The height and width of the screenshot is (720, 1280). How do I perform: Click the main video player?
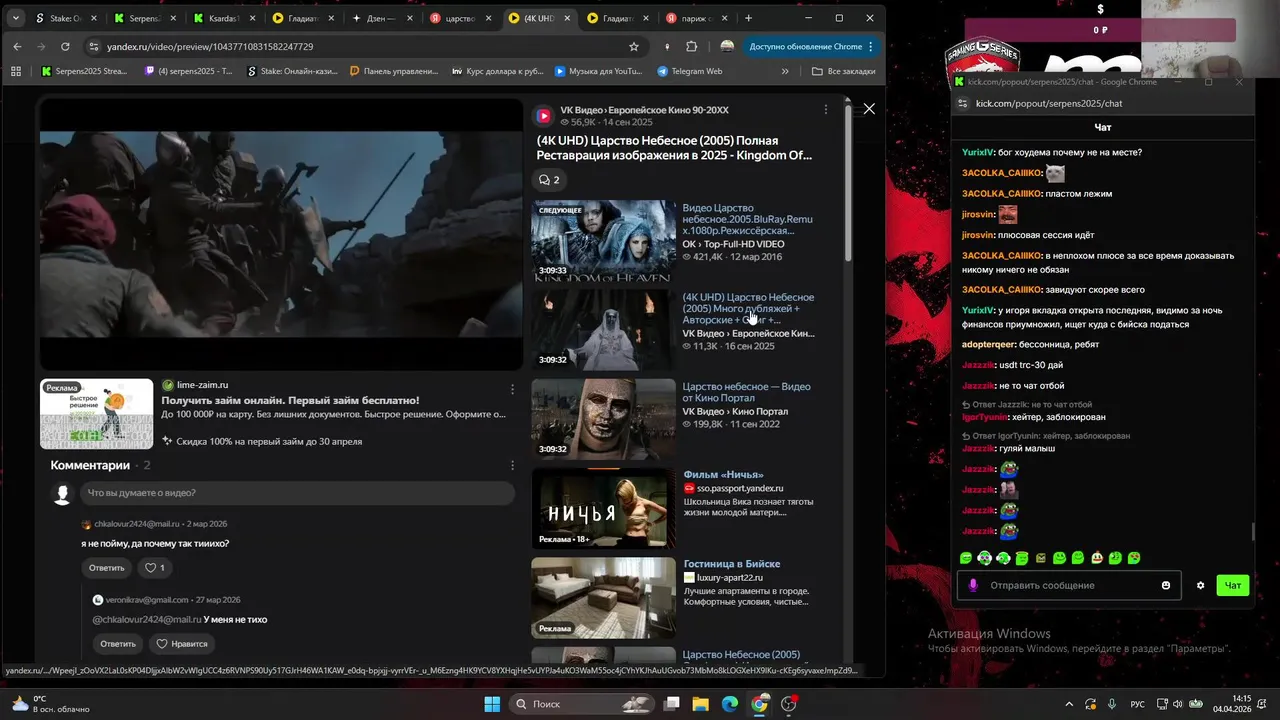pyautogui.click(x=281, y=234)
